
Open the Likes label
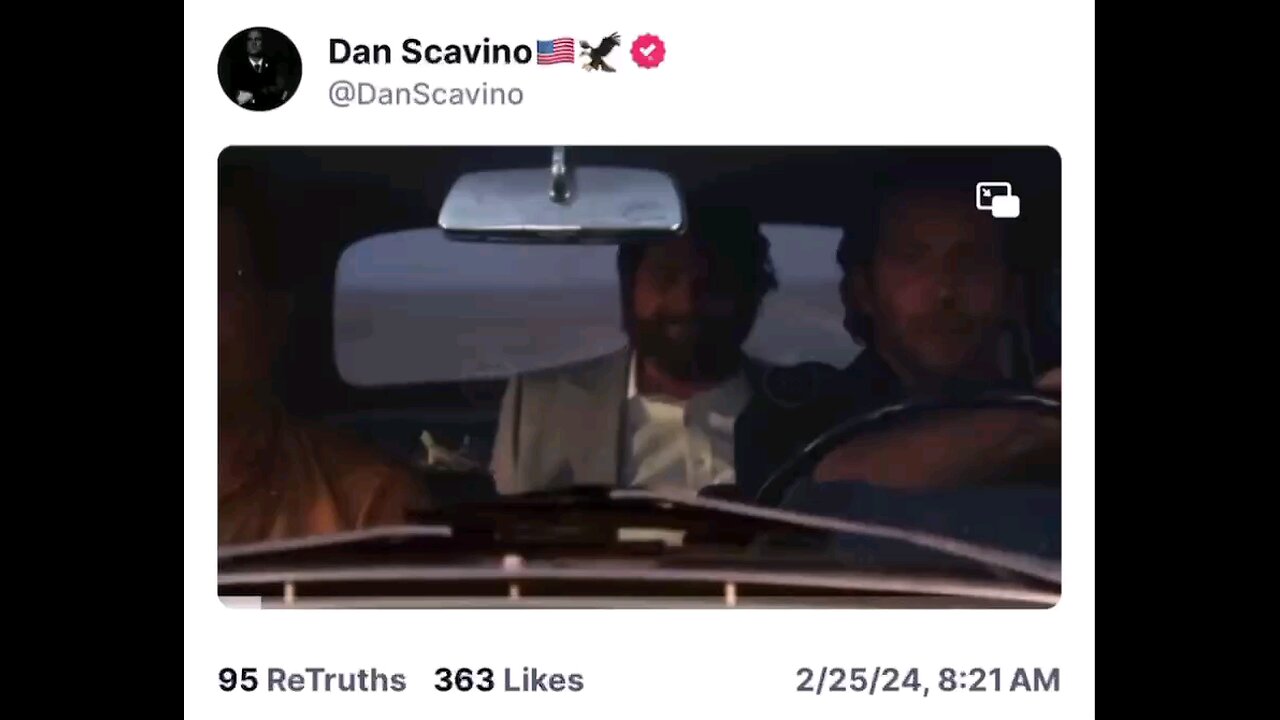coord(543,680)
